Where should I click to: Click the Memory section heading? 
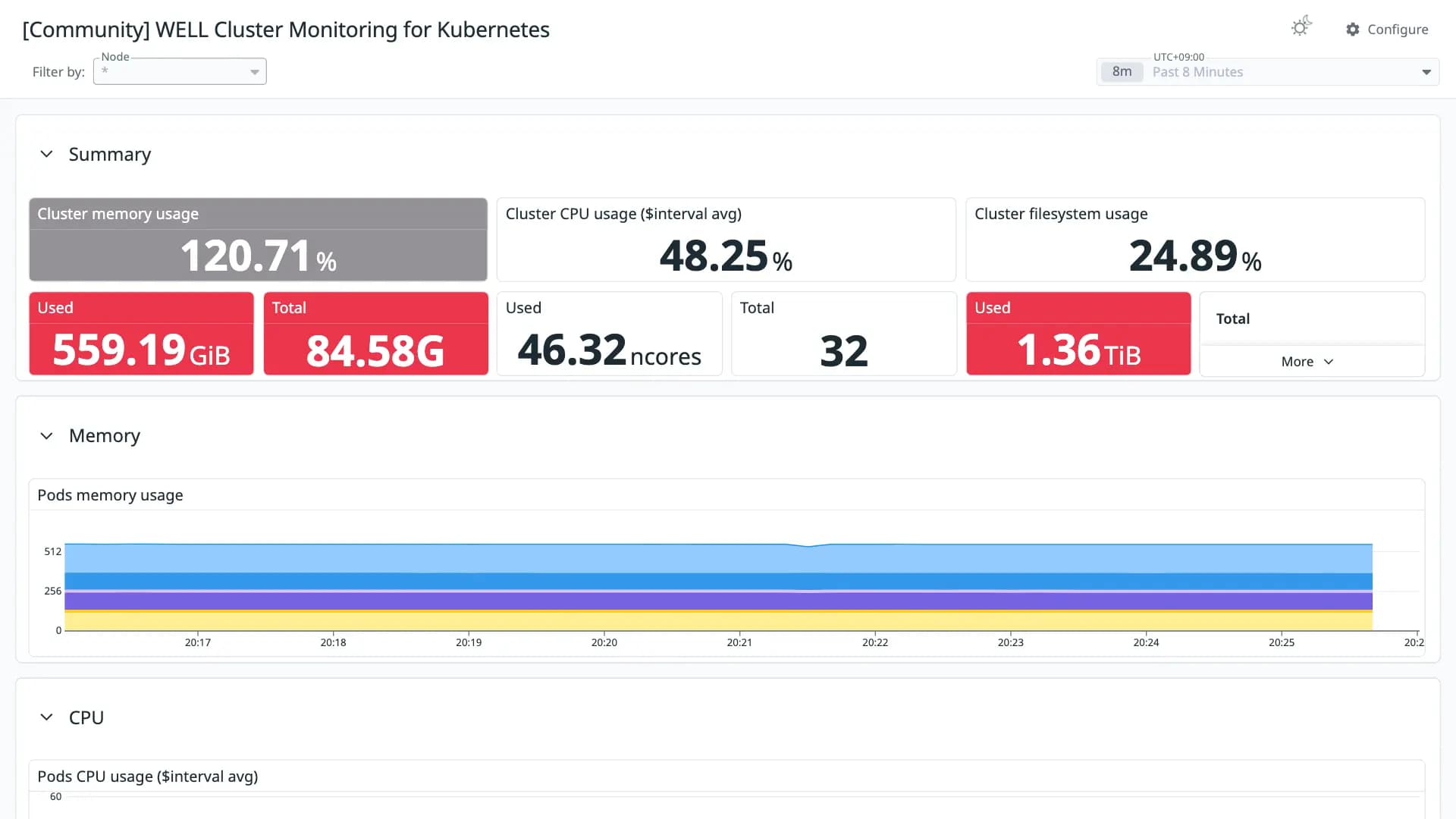click(105, 436)
